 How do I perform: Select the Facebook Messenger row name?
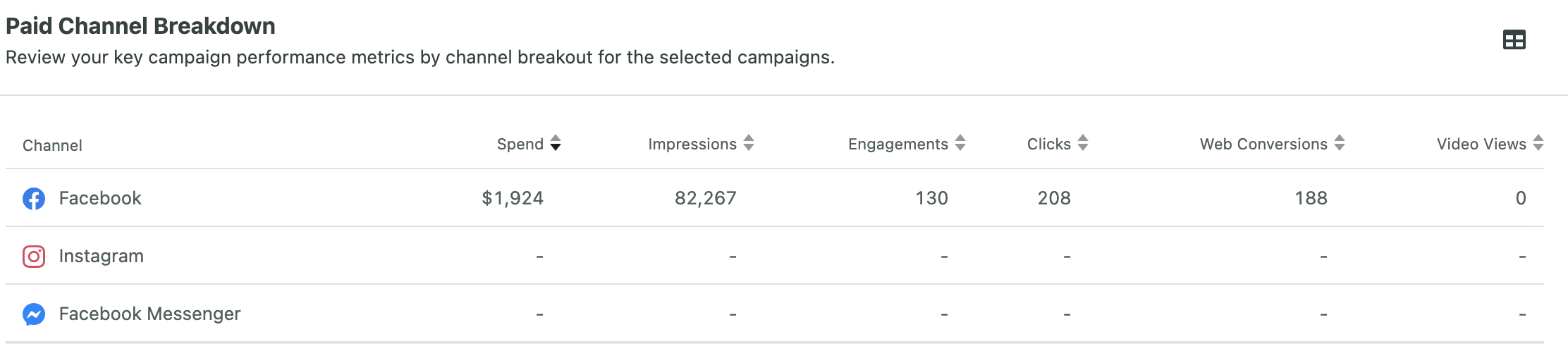pos(149,314)
